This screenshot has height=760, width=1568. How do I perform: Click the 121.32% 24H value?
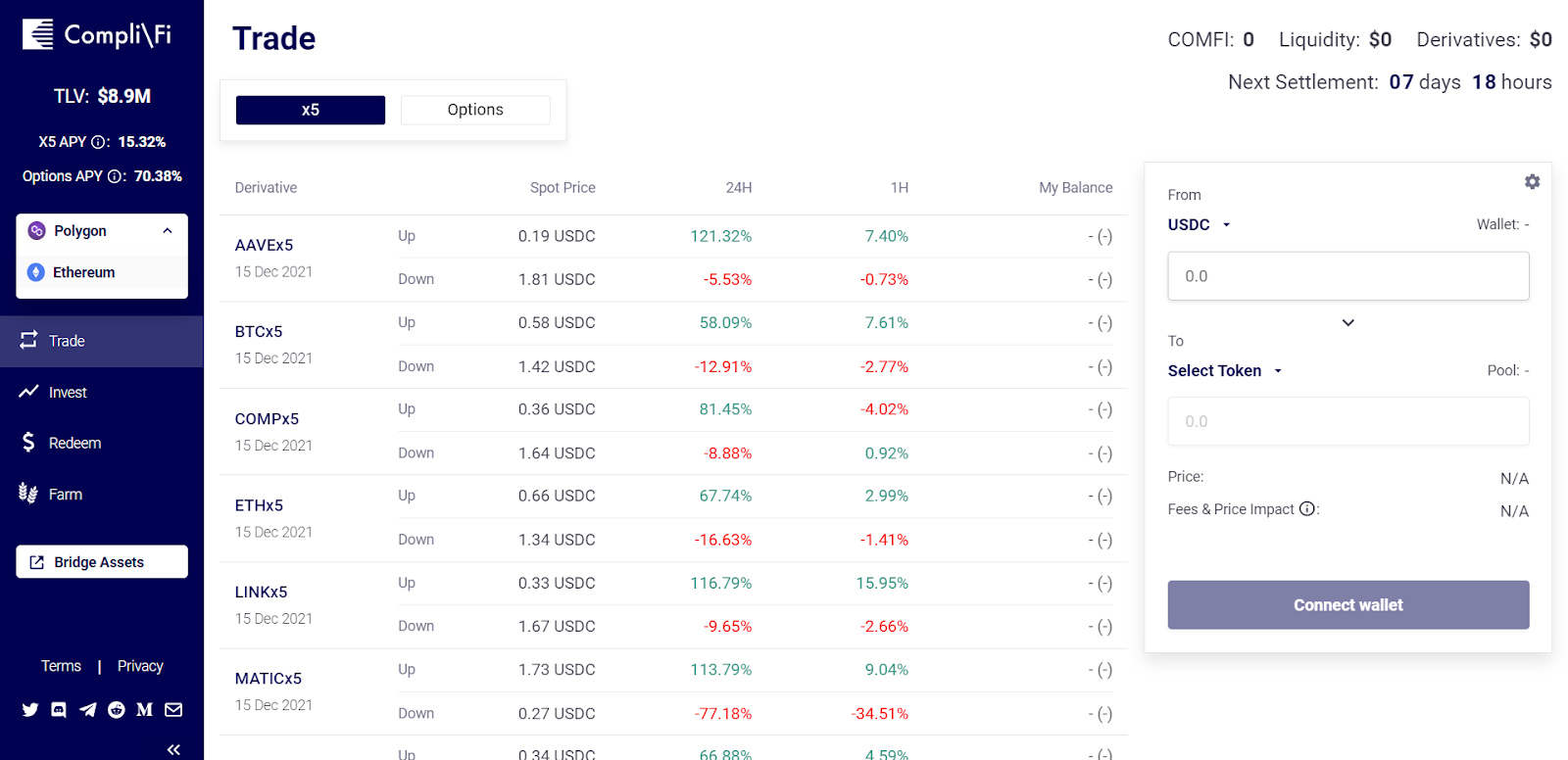(x=721, y=236)
